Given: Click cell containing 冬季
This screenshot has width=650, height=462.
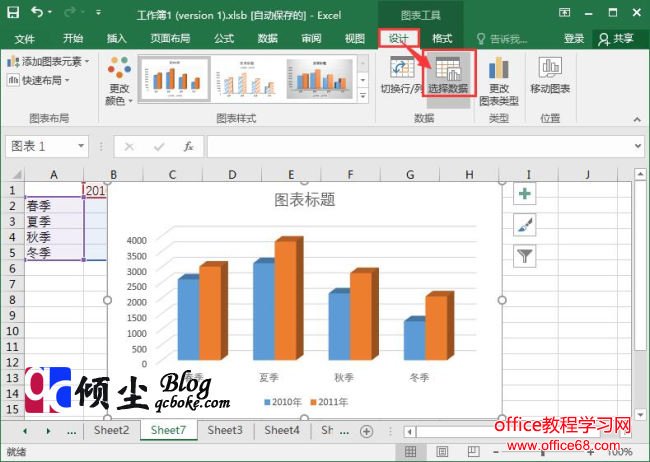Looking at the screenshot, I should tap(54, 253).
